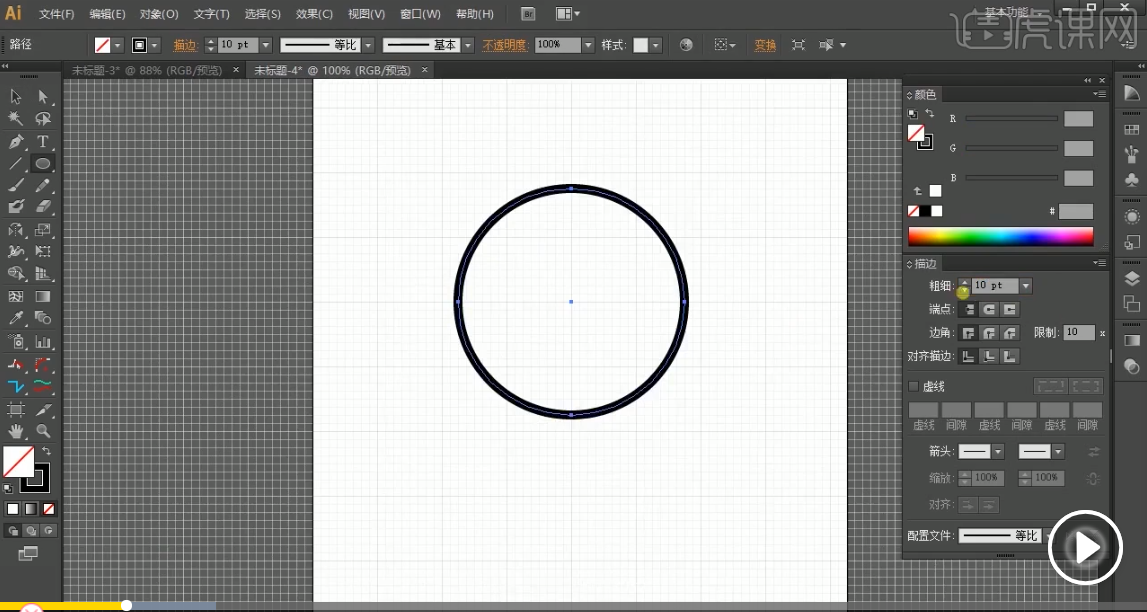The height and width of the screenshot is (612, 1147).
Task: Activate the Hand tool
Action: coord(16,431)
